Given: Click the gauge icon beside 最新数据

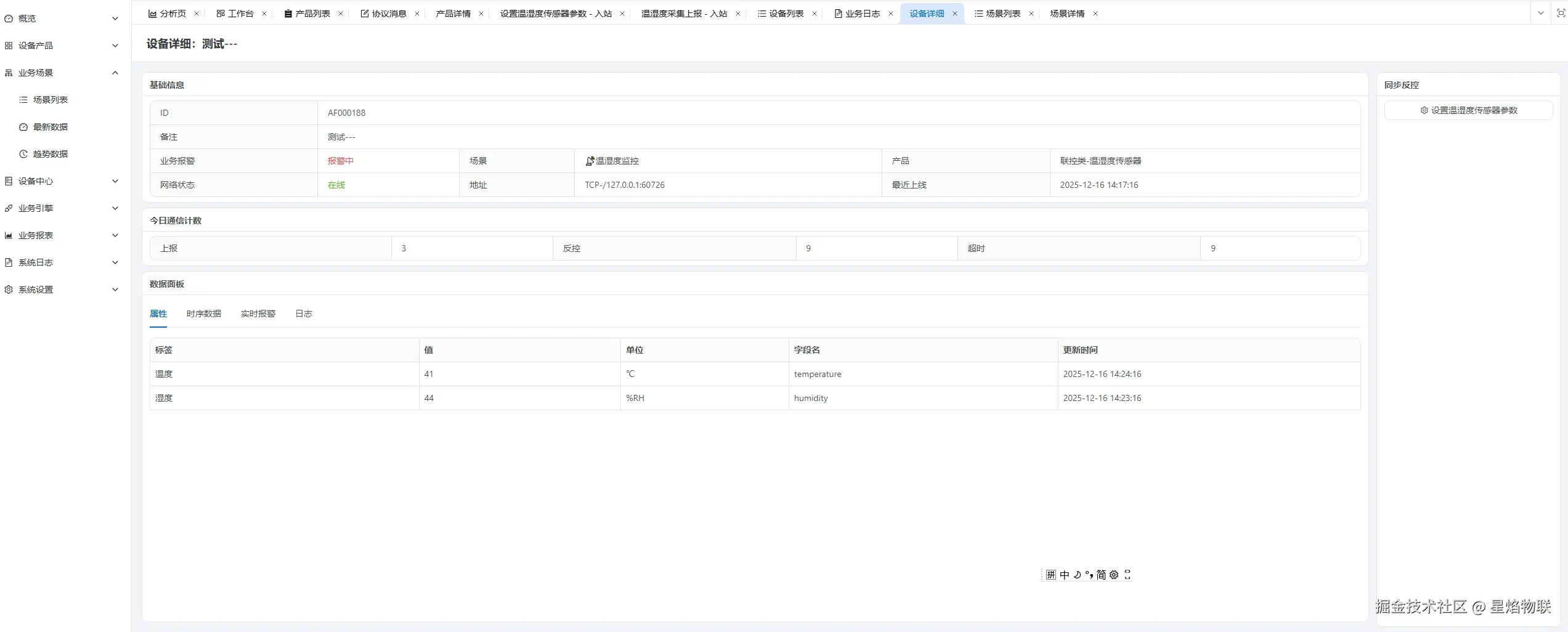Looking at the screenshot, I should coord(23,127).
